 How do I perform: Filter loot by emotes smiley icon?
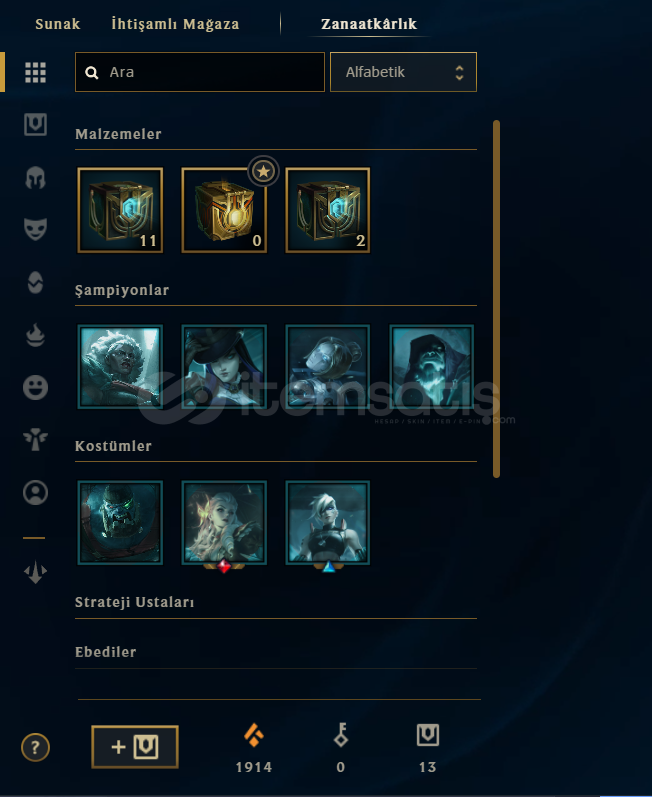pyautogui.click(x=35, y=387)
